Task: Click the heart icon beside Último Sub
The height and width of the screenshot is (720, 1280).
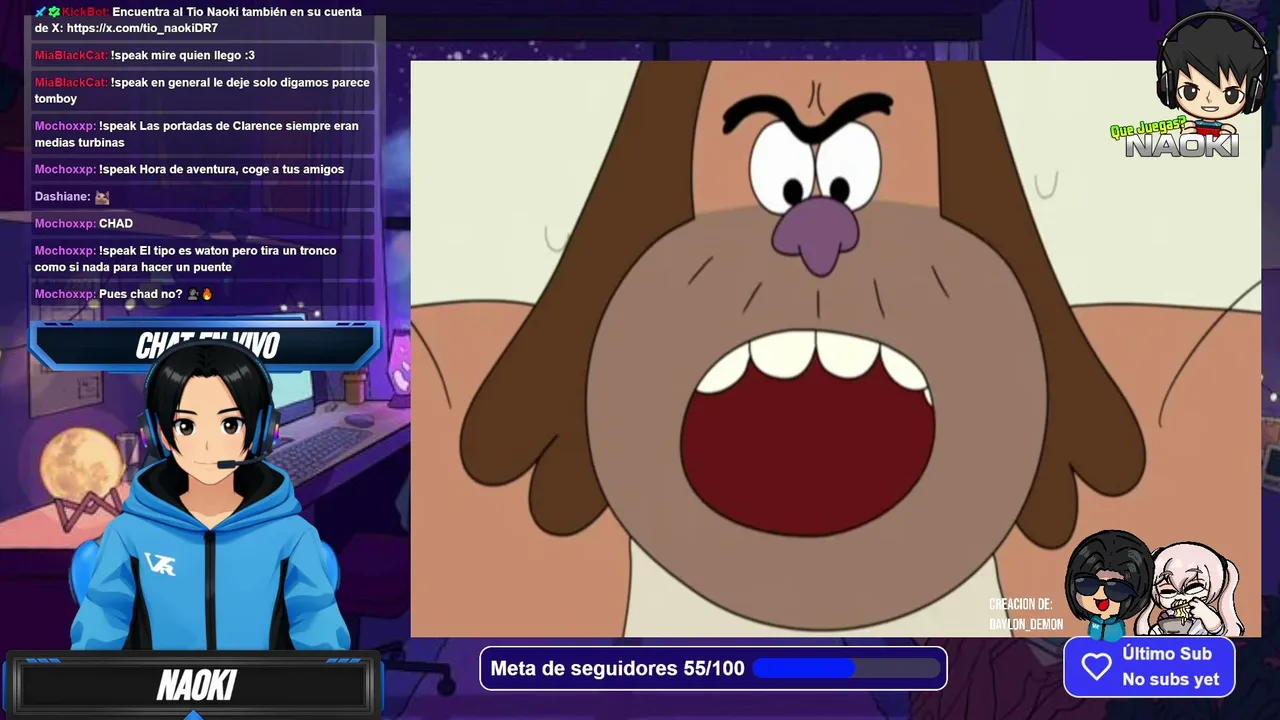Action: pyautogui.click(x=1096, y=667)
